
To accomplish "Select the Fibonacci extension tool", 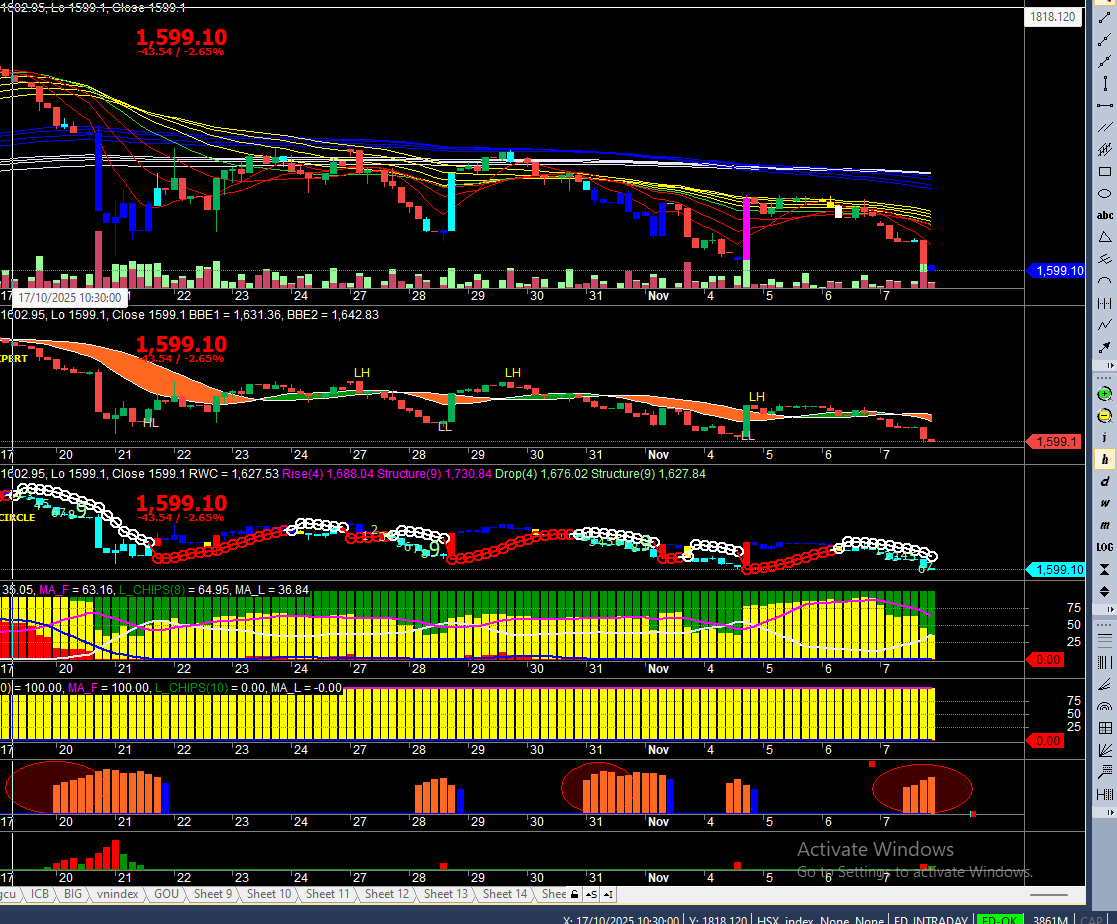I will [x=1104, y=772].
